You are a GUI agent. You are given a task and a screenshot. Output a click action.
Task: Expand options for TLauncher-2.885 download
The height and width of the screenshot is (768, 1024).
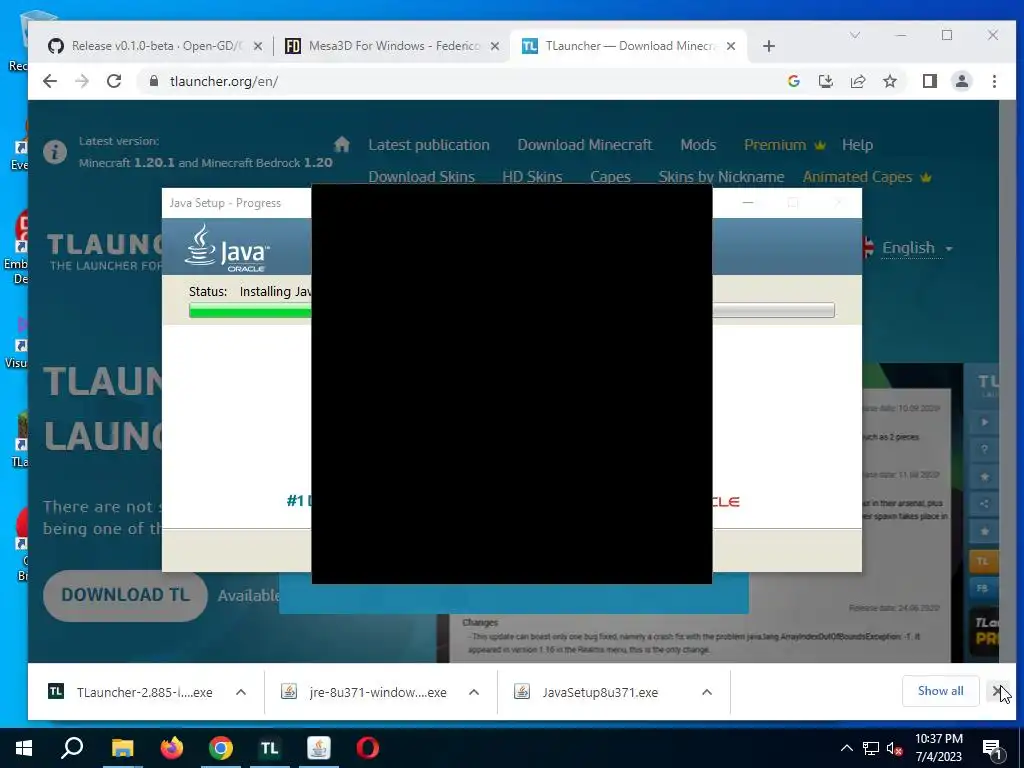241,692
